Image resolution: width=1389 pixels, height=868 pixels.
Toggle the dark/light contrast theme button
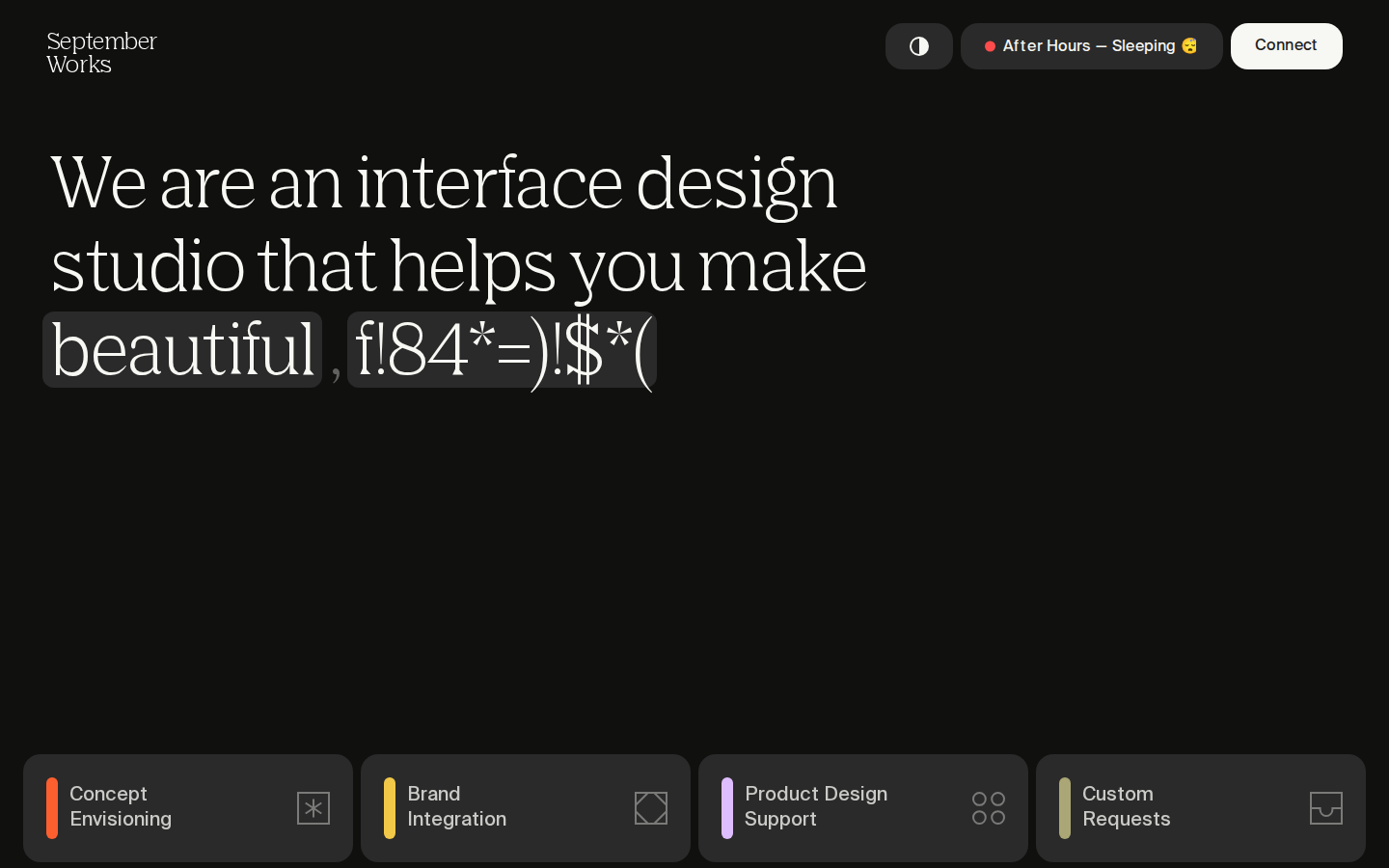coord(918,46)
